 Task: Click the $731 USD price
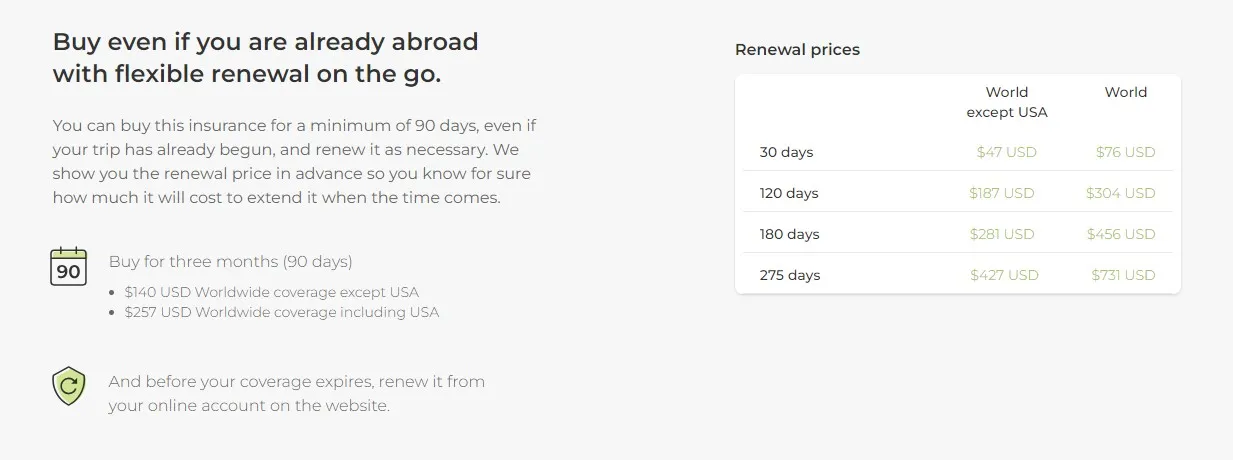1123,275
